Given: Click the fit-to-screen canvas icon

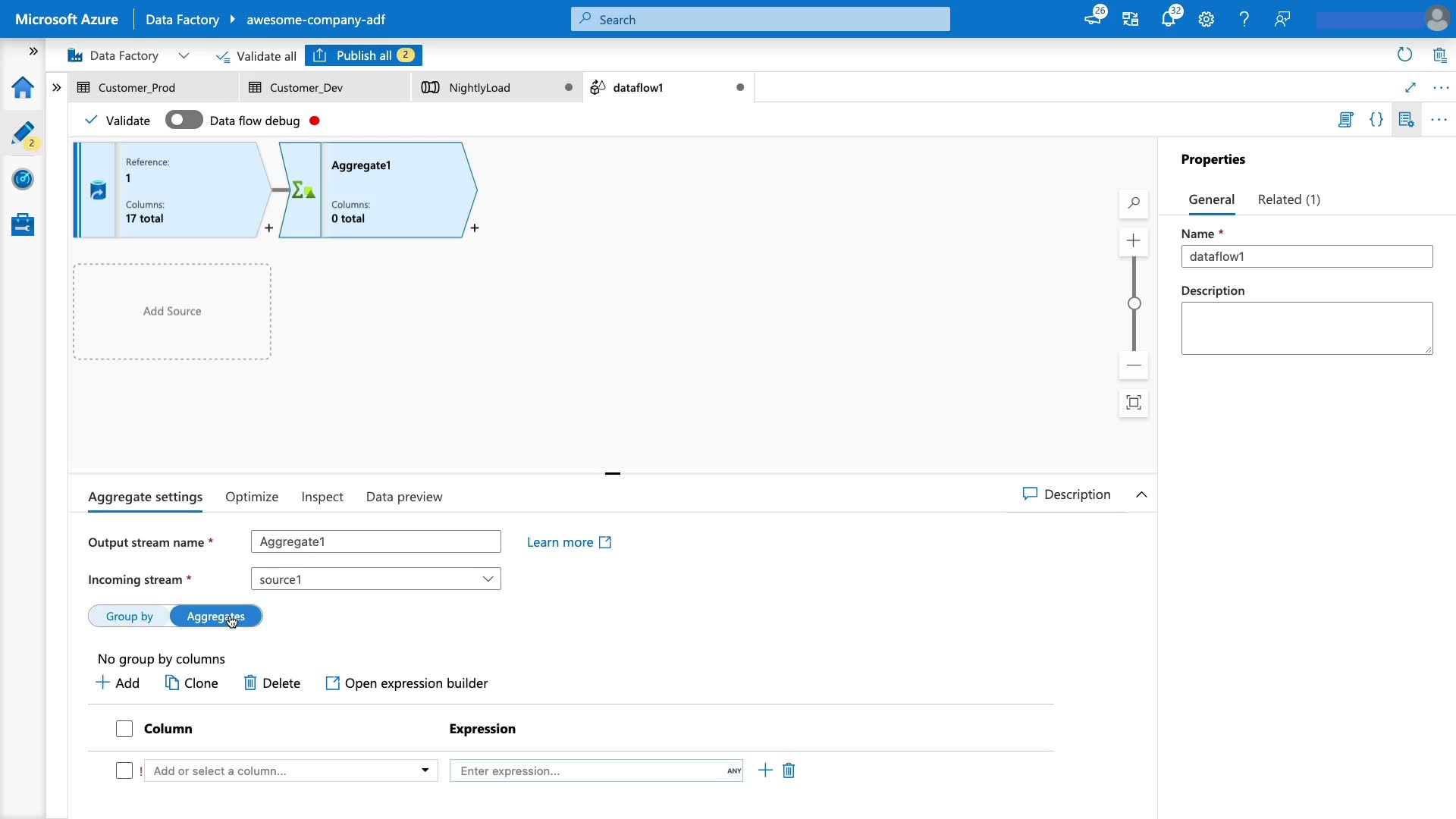Looking at the screenshot, I should tap(1134, 403).
